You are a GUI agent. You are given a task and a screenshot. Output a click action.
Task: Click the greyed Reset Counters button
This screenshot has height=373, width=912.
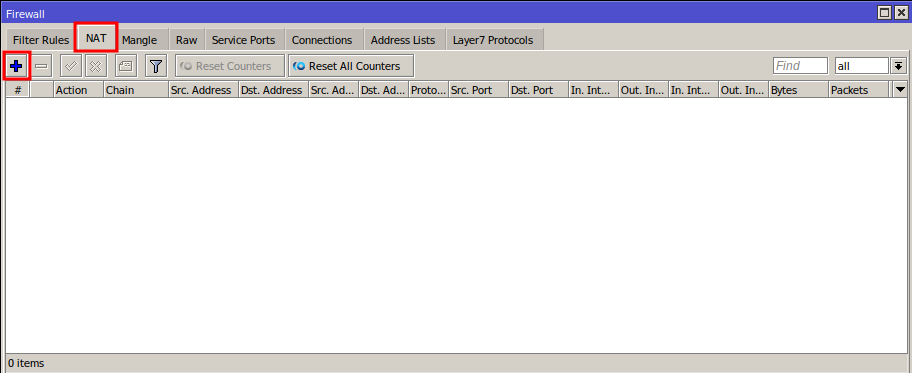(230, 66)
